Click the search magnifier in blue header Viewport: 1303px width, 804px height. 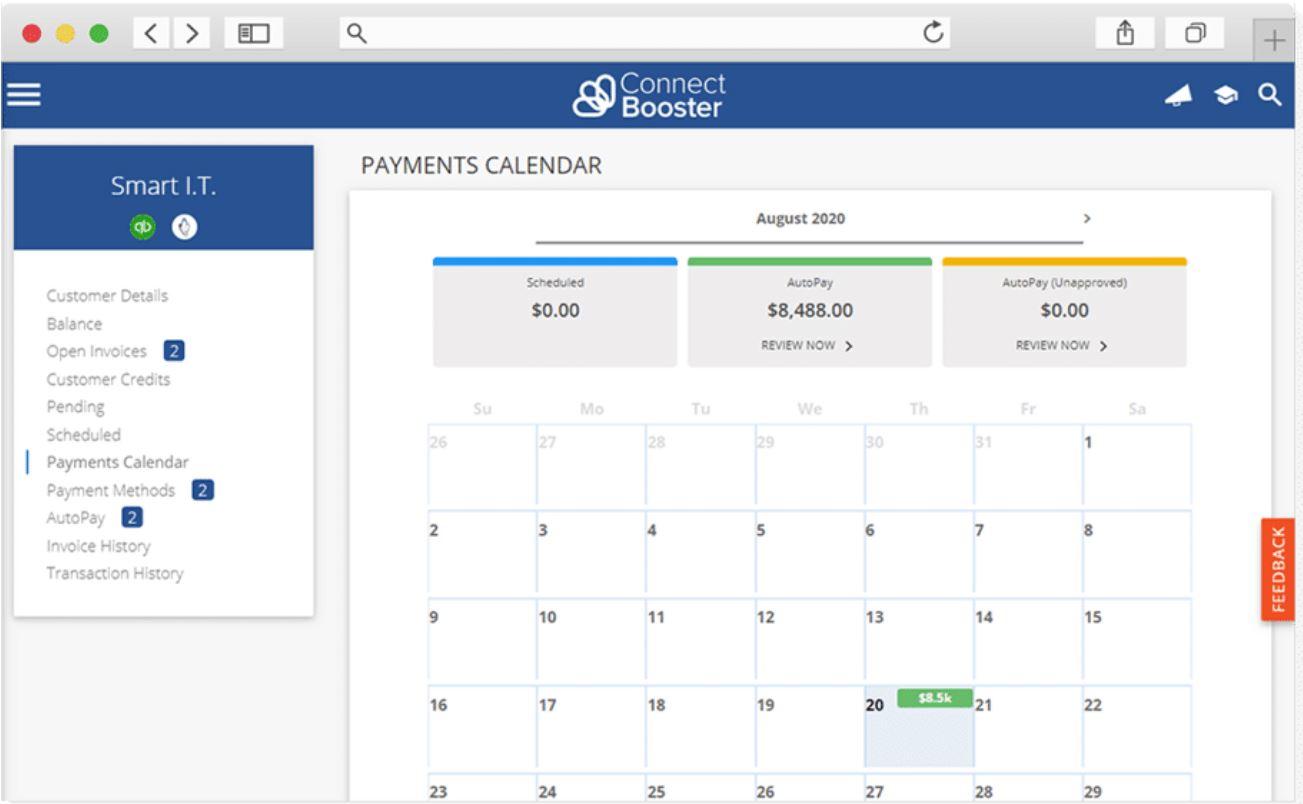pos(1269,95)
